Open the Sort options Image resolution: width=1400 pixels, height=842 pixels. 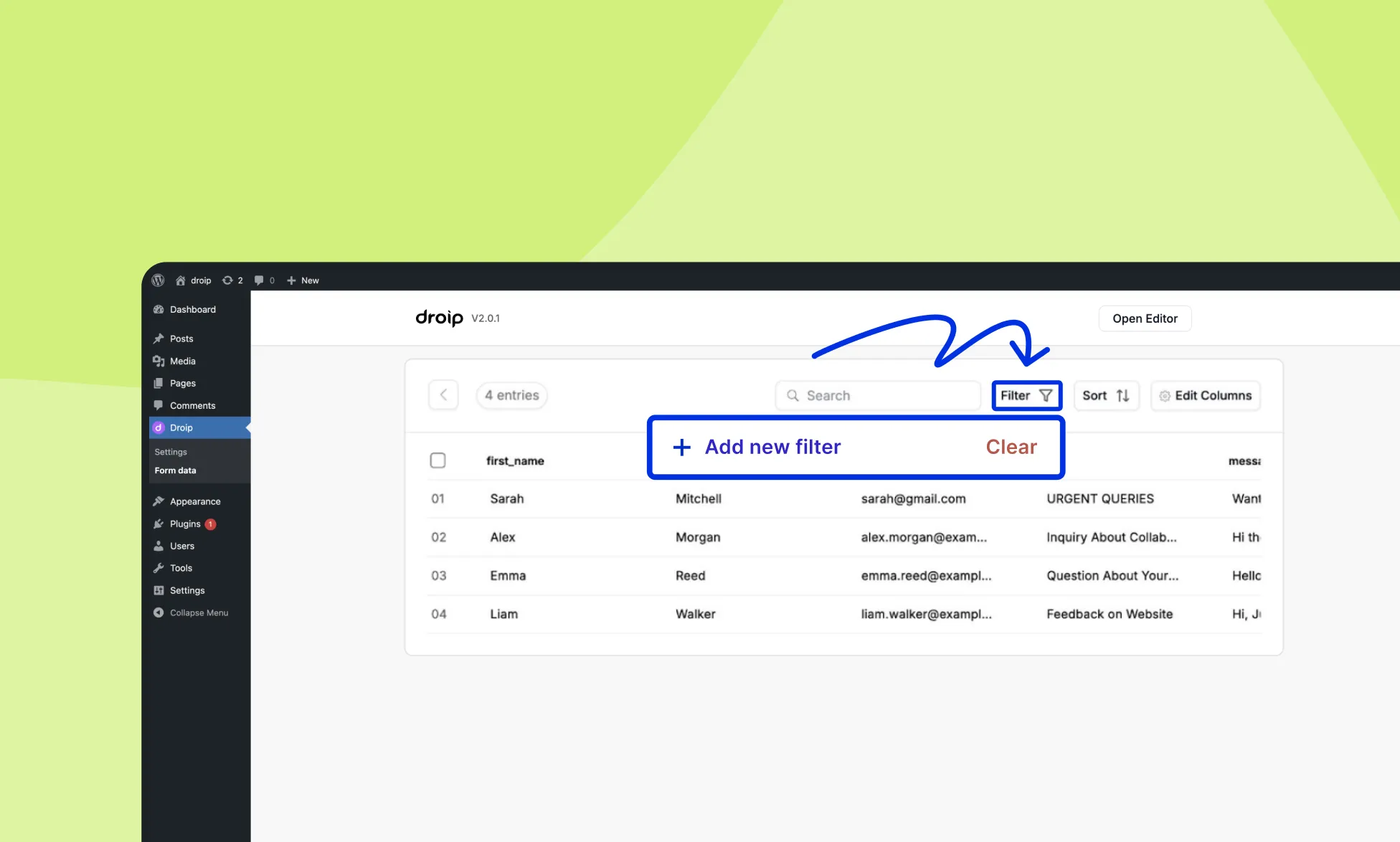point(1106,395)
